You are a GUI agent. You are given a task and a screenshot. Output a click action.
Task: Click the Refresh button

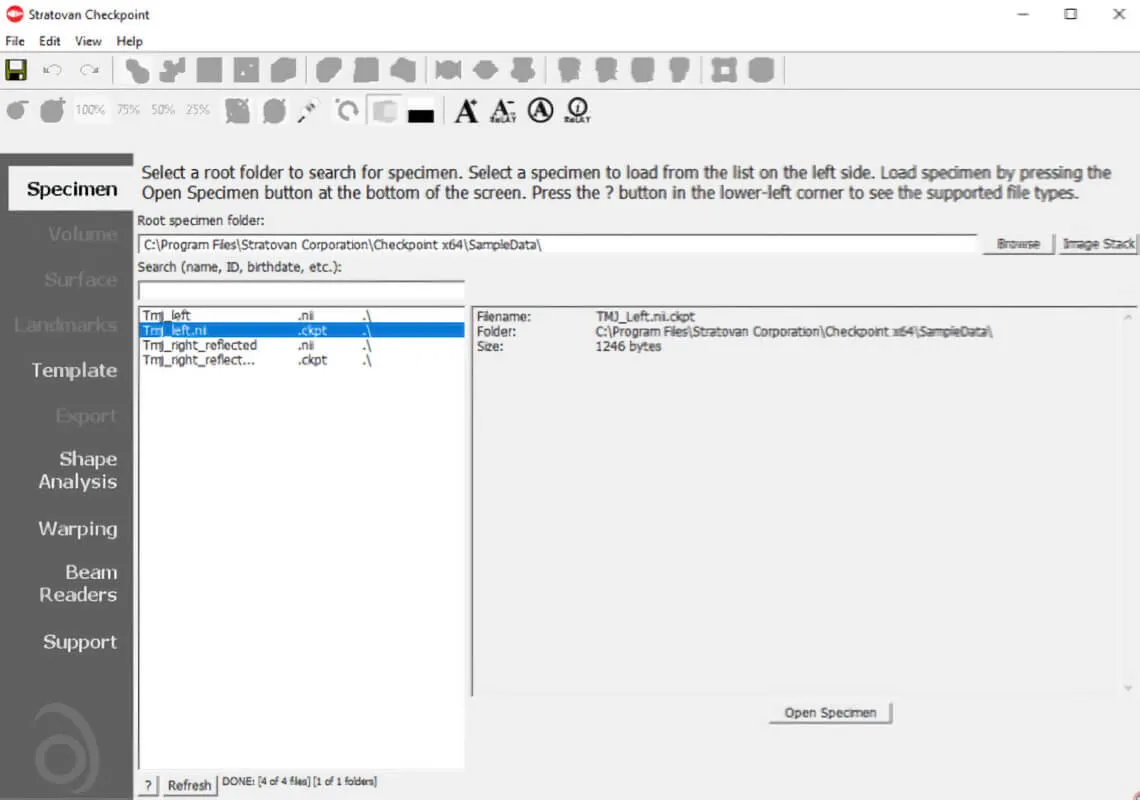point(189,785)
